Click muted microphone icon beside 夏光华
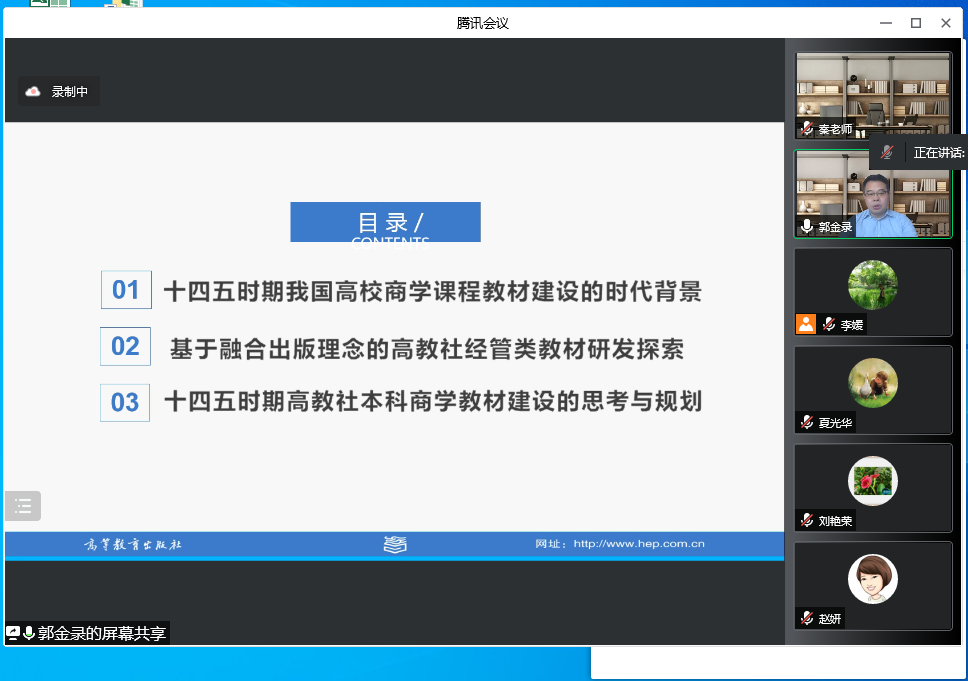The image size is (968, 681). click(x=806, y=422)
